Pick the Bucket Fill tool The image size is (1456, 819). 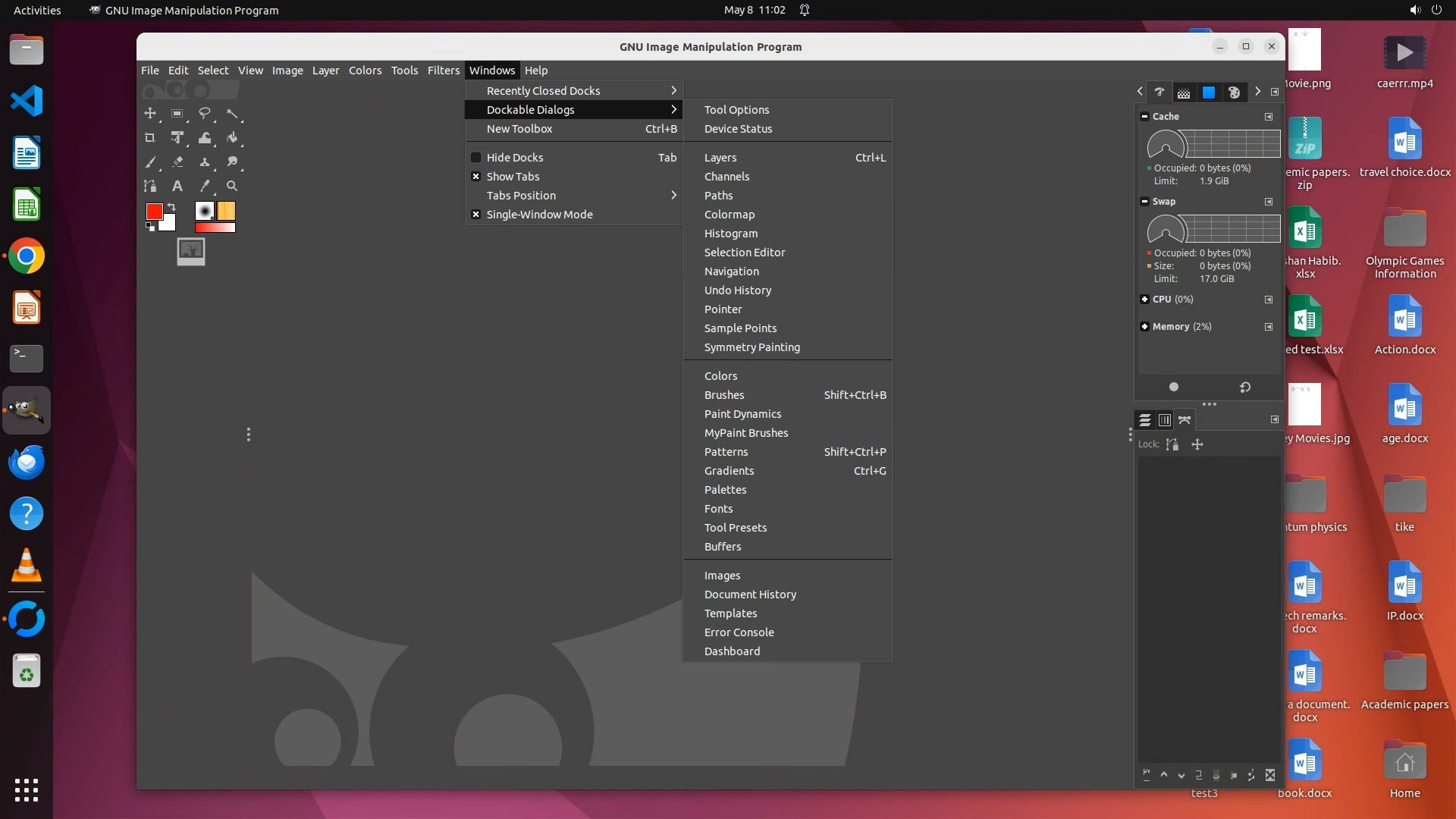(x=232, y=138)
